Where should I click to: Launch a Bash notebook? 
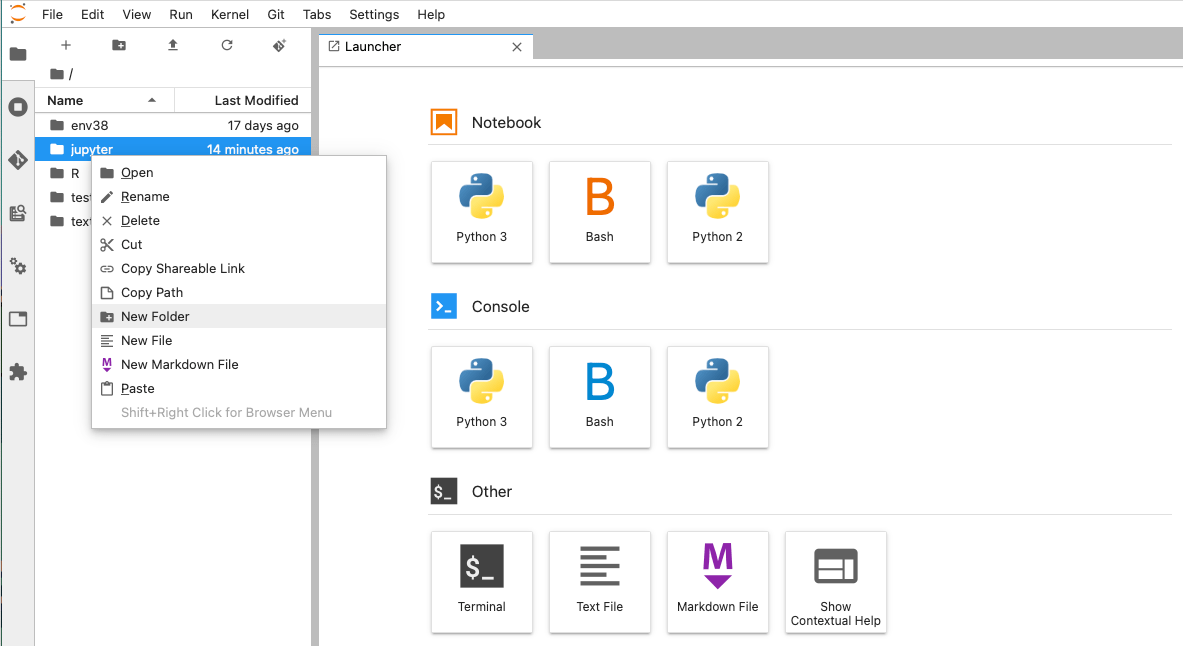[600, 212]
